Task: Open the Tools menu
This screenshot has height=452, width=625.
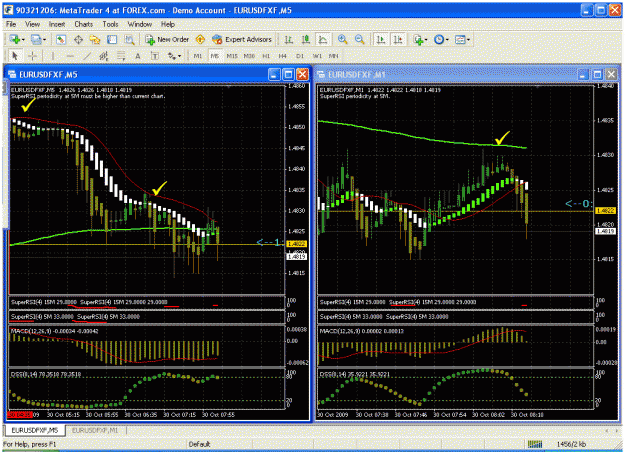Action: [110, 24]
